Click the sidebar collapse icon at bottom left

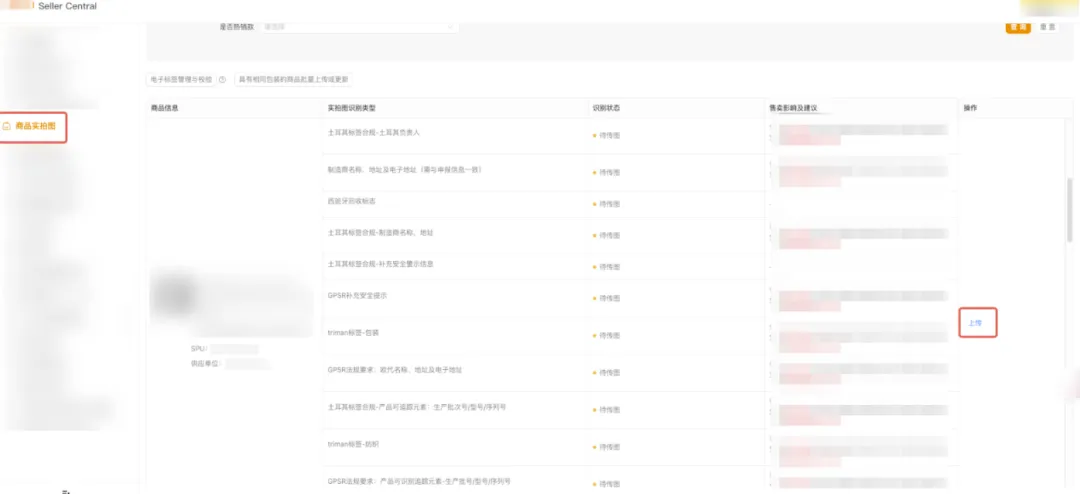[x=66, y=491]
